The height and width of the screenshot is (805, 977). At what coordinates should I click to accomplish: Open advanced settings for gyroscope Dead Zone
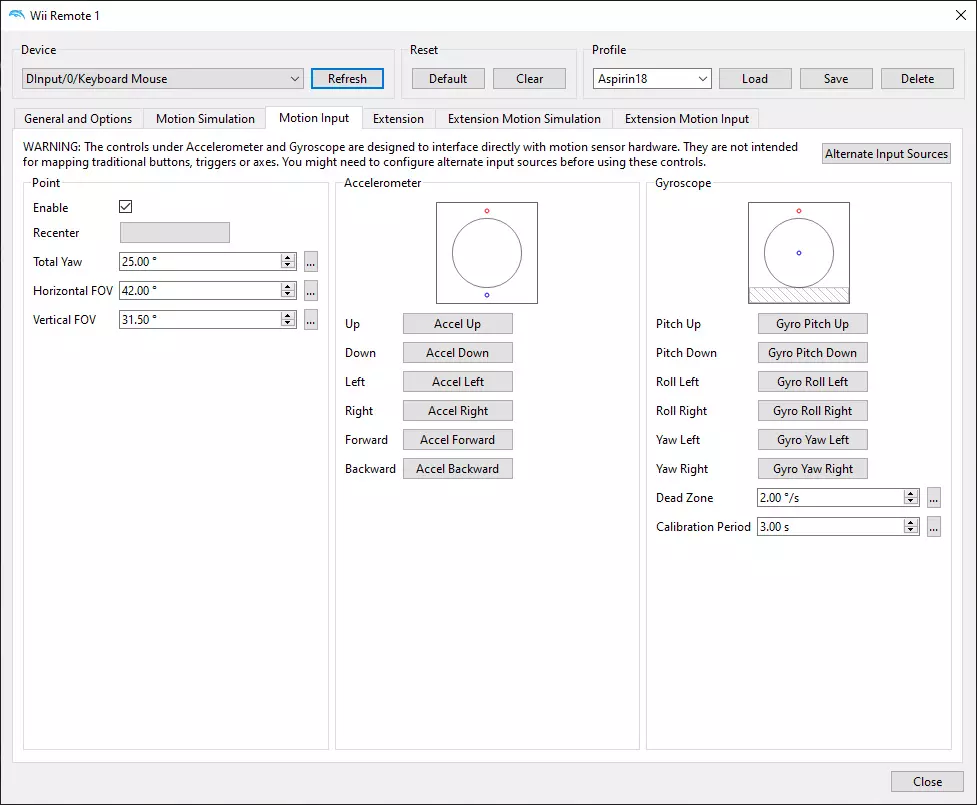click(934, 498)
